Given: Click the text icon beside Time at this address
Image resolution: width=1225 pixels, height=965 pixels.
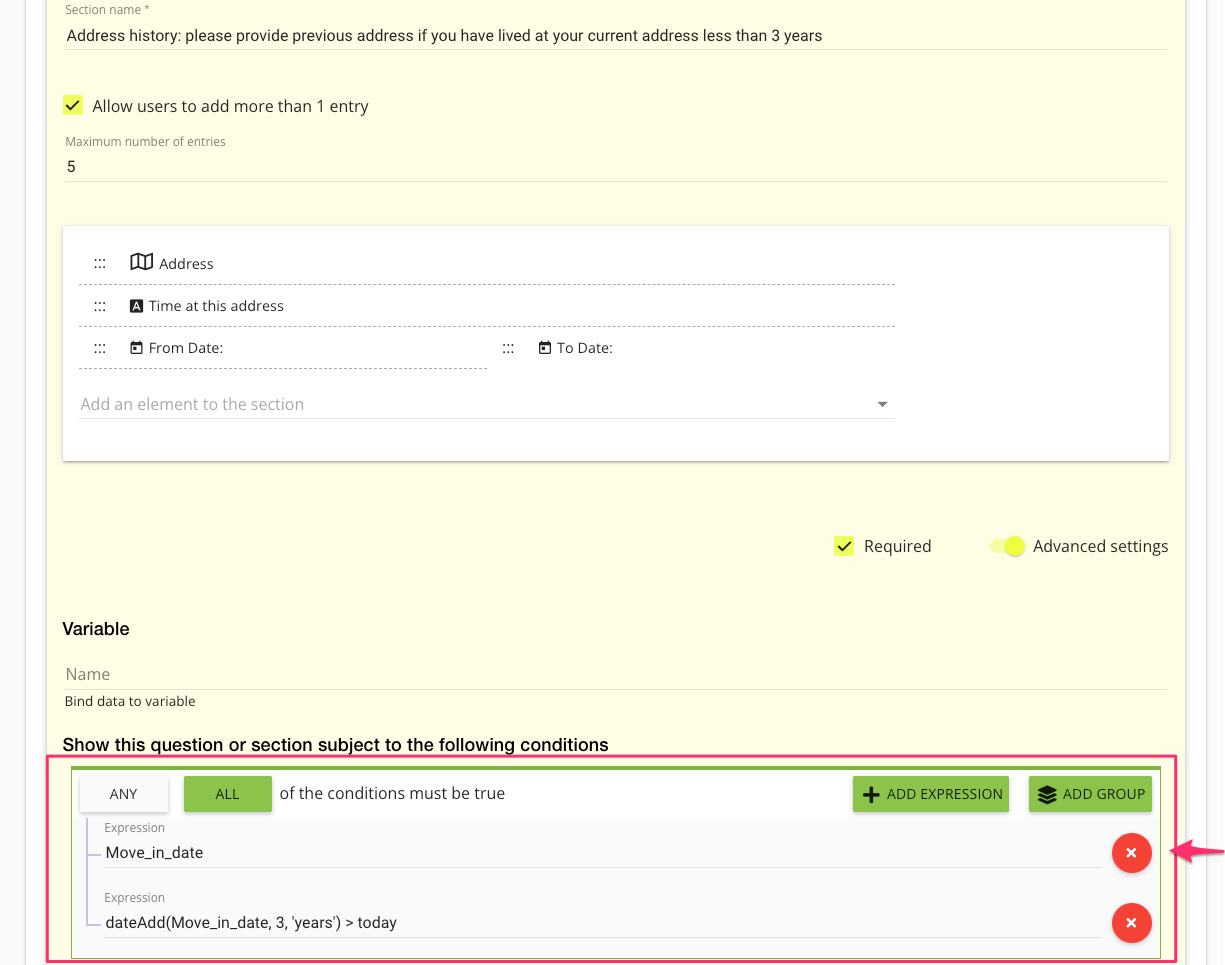Looking at the screenshot, I should (x=137, y=306).
